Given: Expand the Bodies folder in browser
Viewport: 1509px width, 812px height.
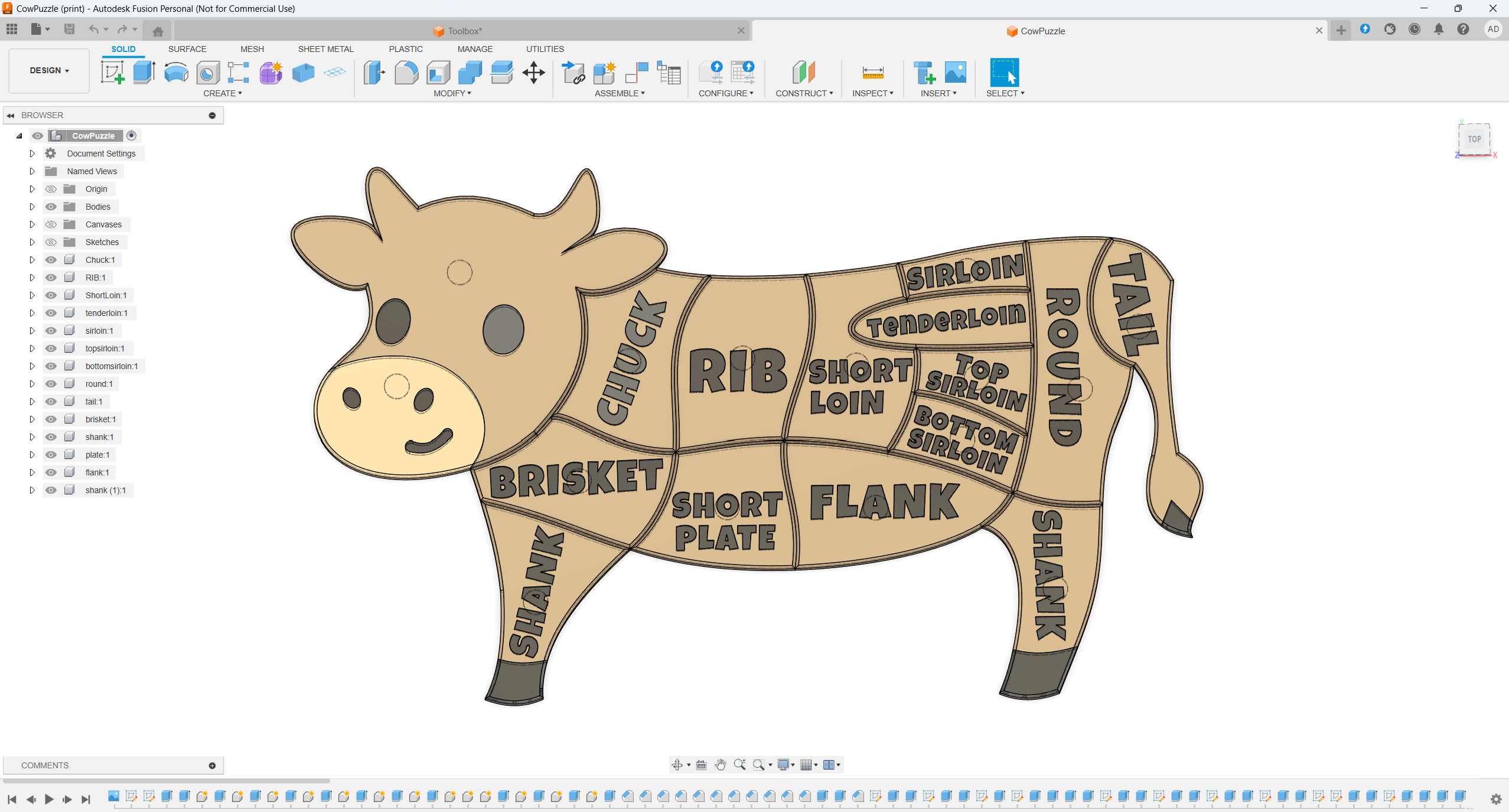Looking at the screenshot, I should tap(32, 207).
